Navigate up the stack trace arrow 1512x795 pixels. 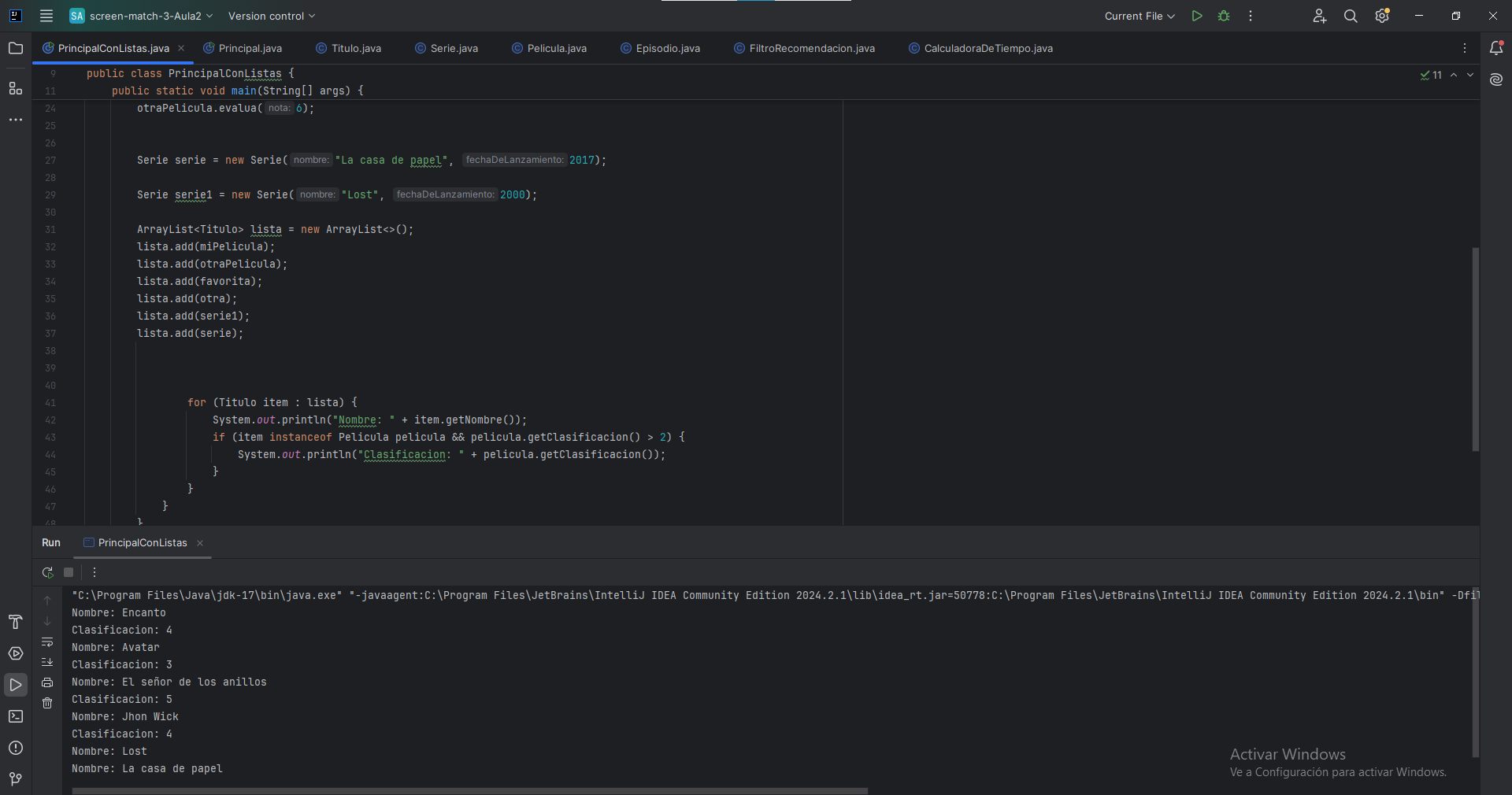coord(47,601)
